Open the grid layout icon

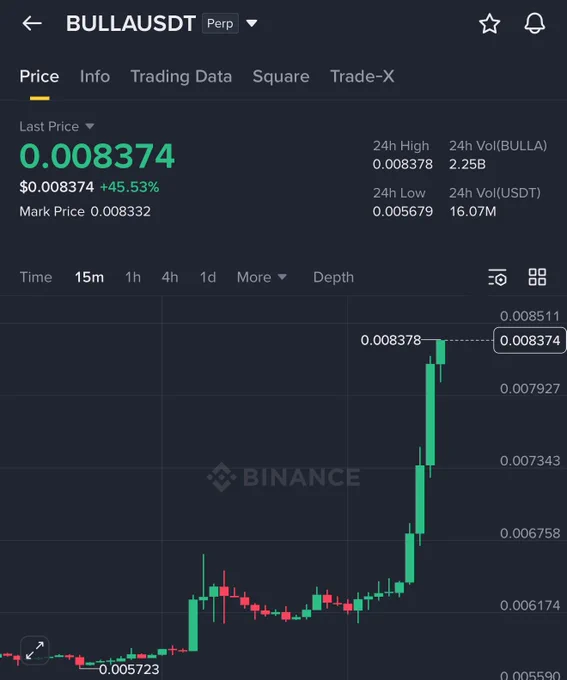click(x=537, y=277)
